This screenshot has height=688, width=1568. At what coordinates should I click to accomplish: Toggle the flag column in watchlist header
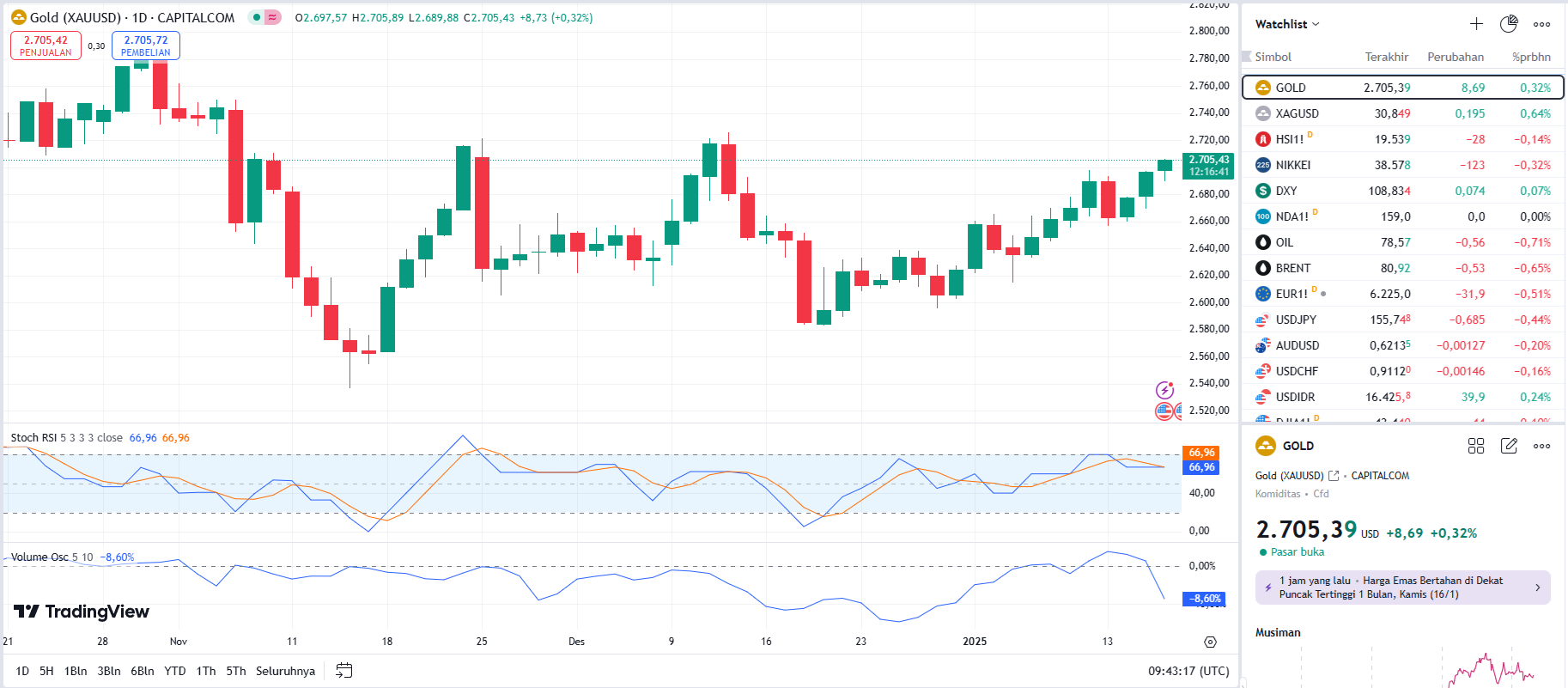point(1247,57)
